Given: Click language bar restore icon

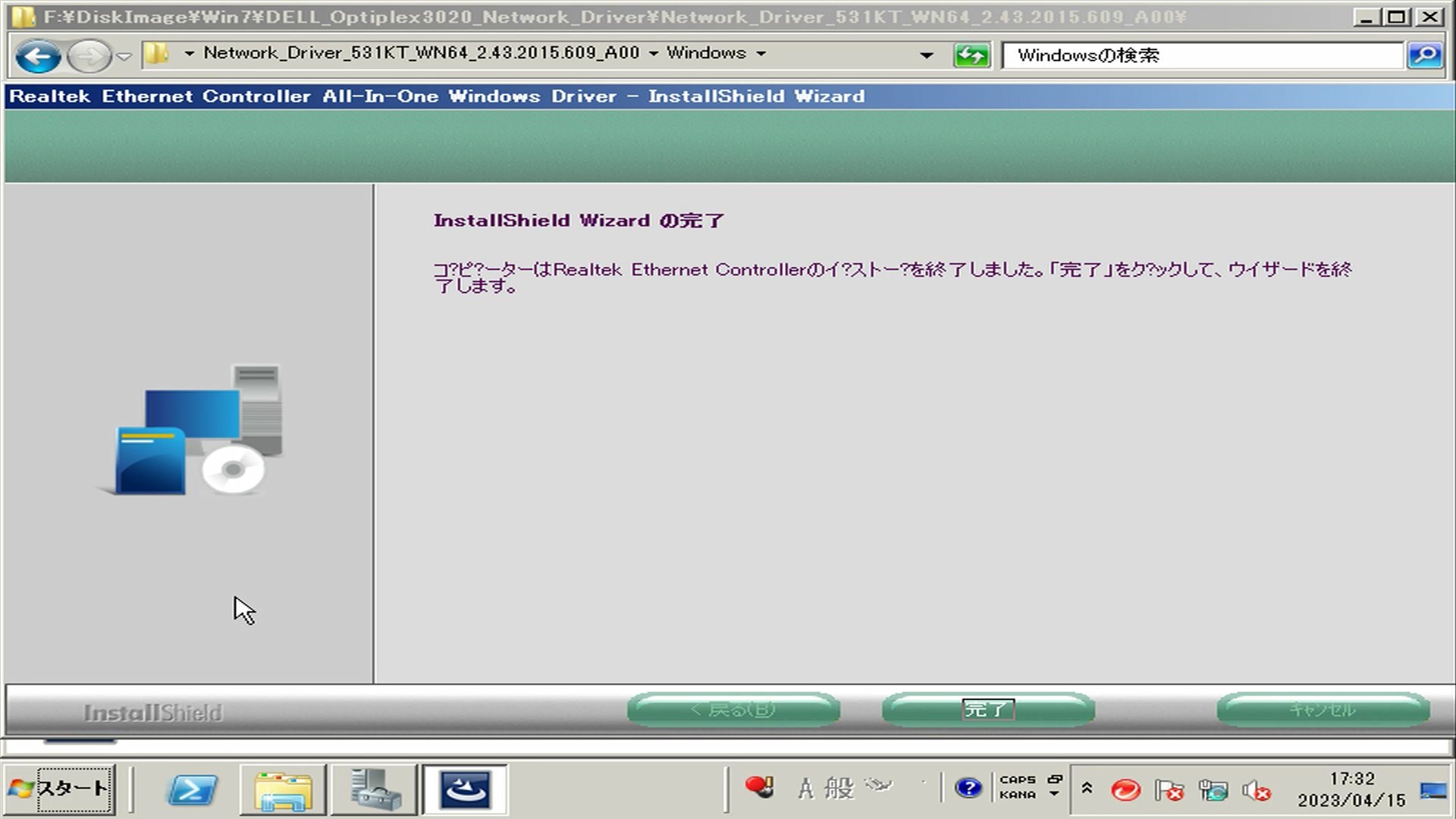Looking at the screenshot, I should [1055, 779].
